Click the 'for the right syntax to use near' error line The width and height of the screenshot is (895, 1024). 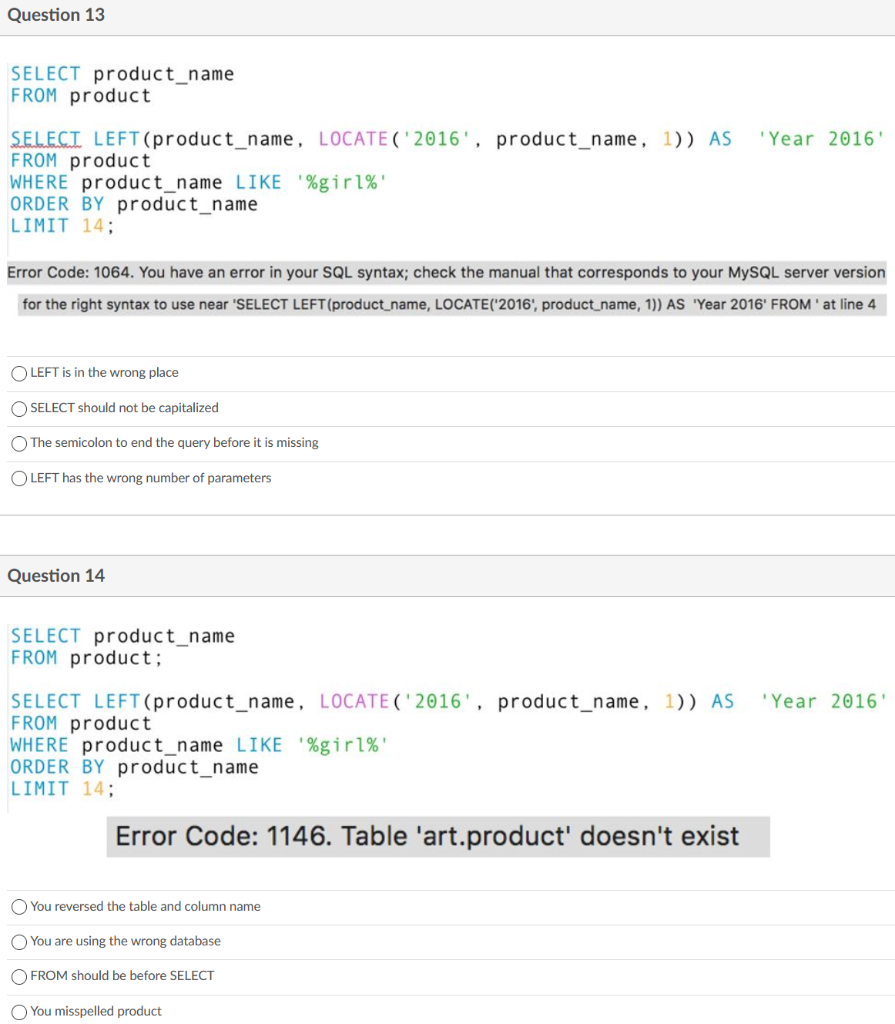[x=452, y=305]
